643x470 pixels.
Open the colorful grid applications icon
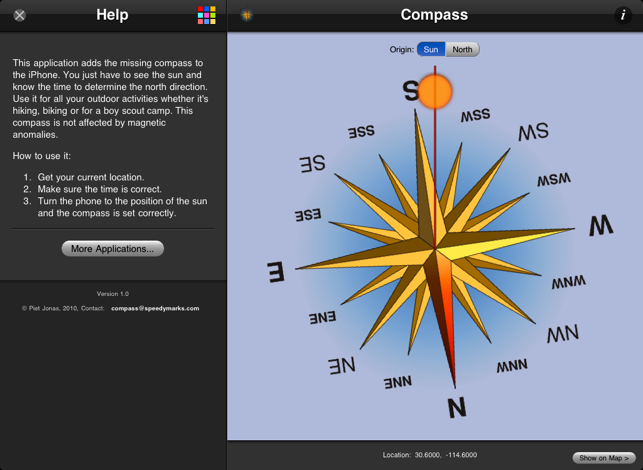point(206,15)
